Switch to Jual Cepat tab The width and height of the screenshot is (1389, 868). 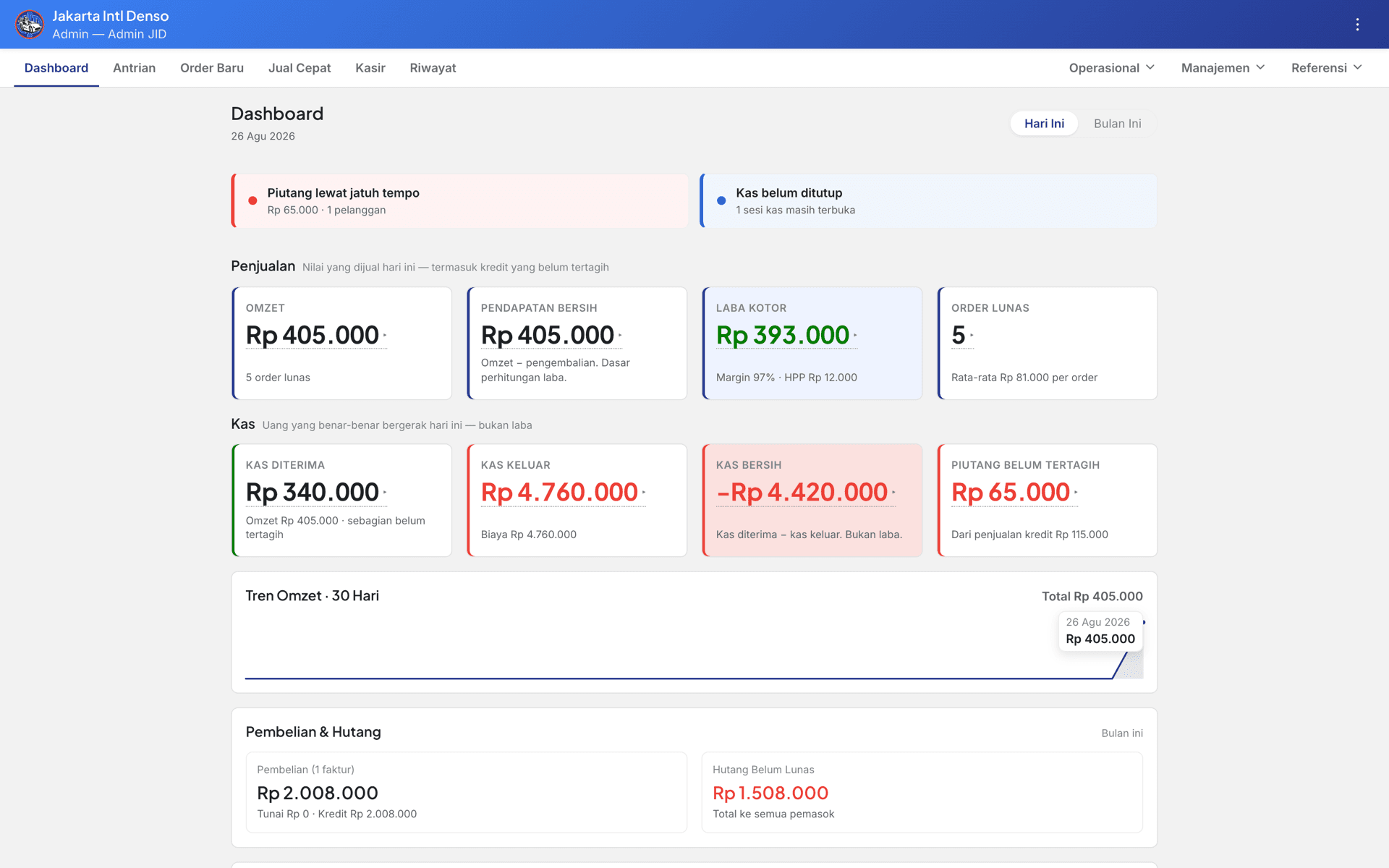click(x=300, y=68)
